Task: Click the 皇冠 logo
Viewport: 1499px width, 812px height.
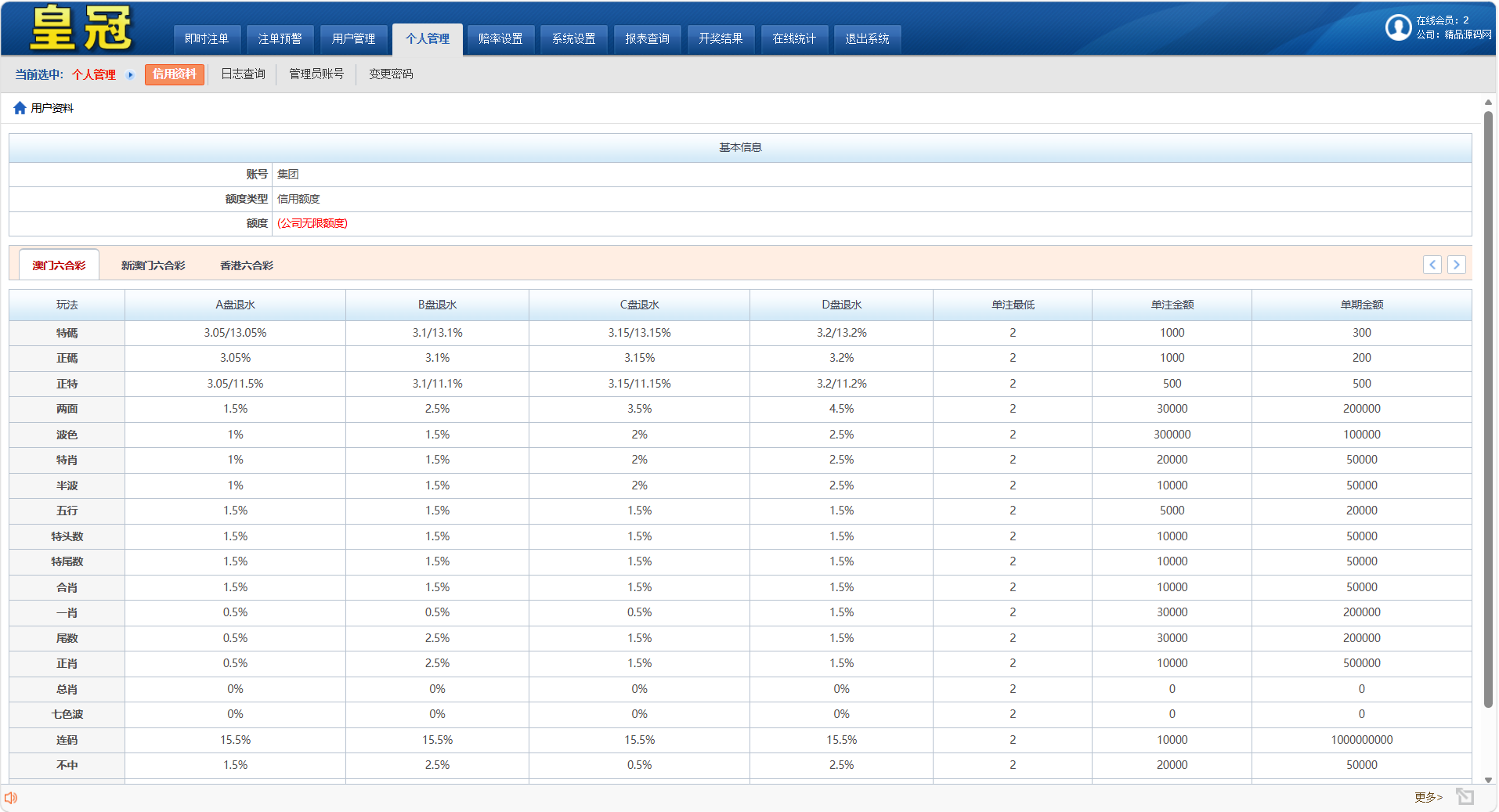Action: [81, 28]
